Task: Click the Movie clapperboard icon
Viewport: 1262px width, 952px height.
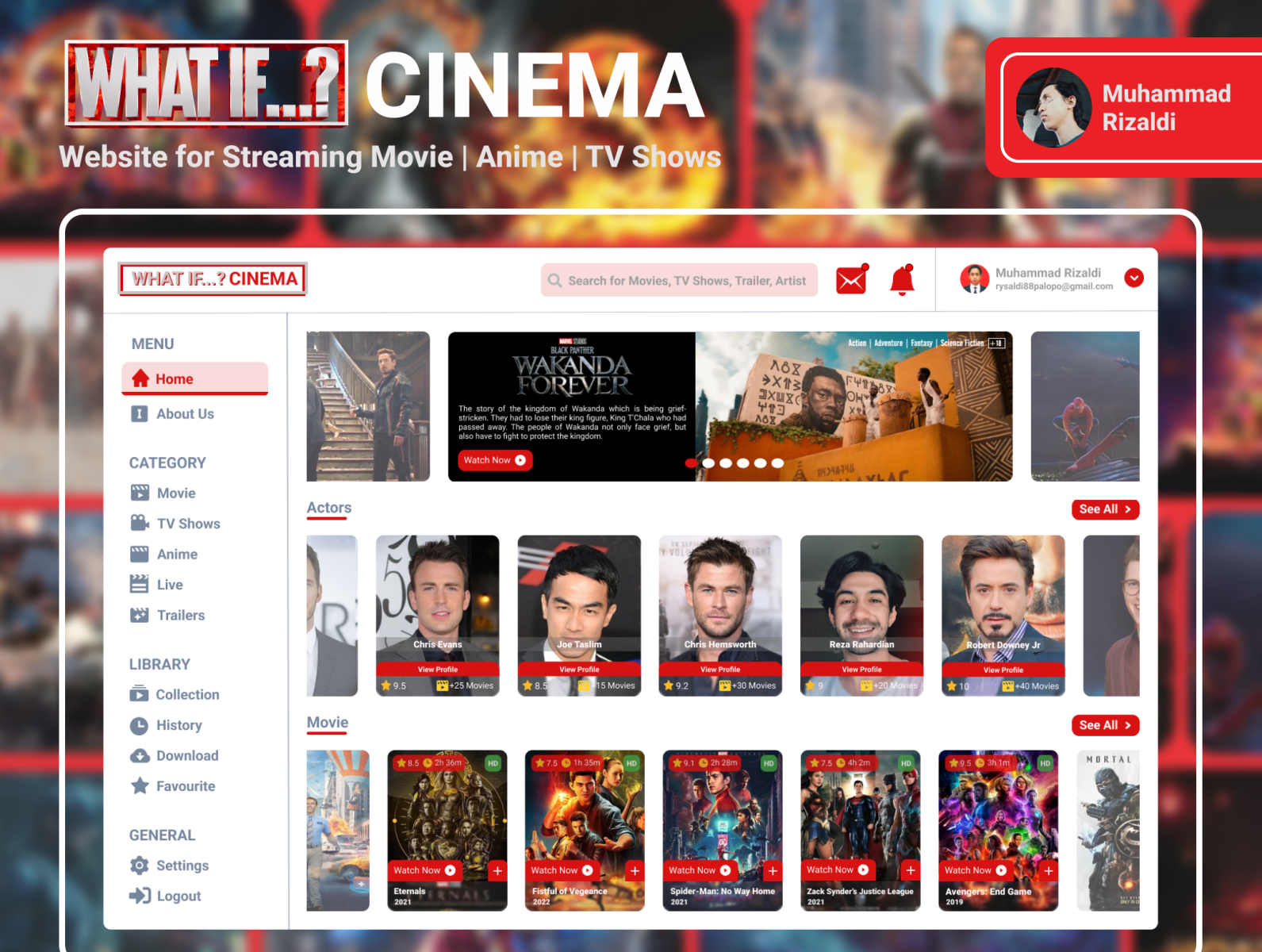Action: [140, 493]
